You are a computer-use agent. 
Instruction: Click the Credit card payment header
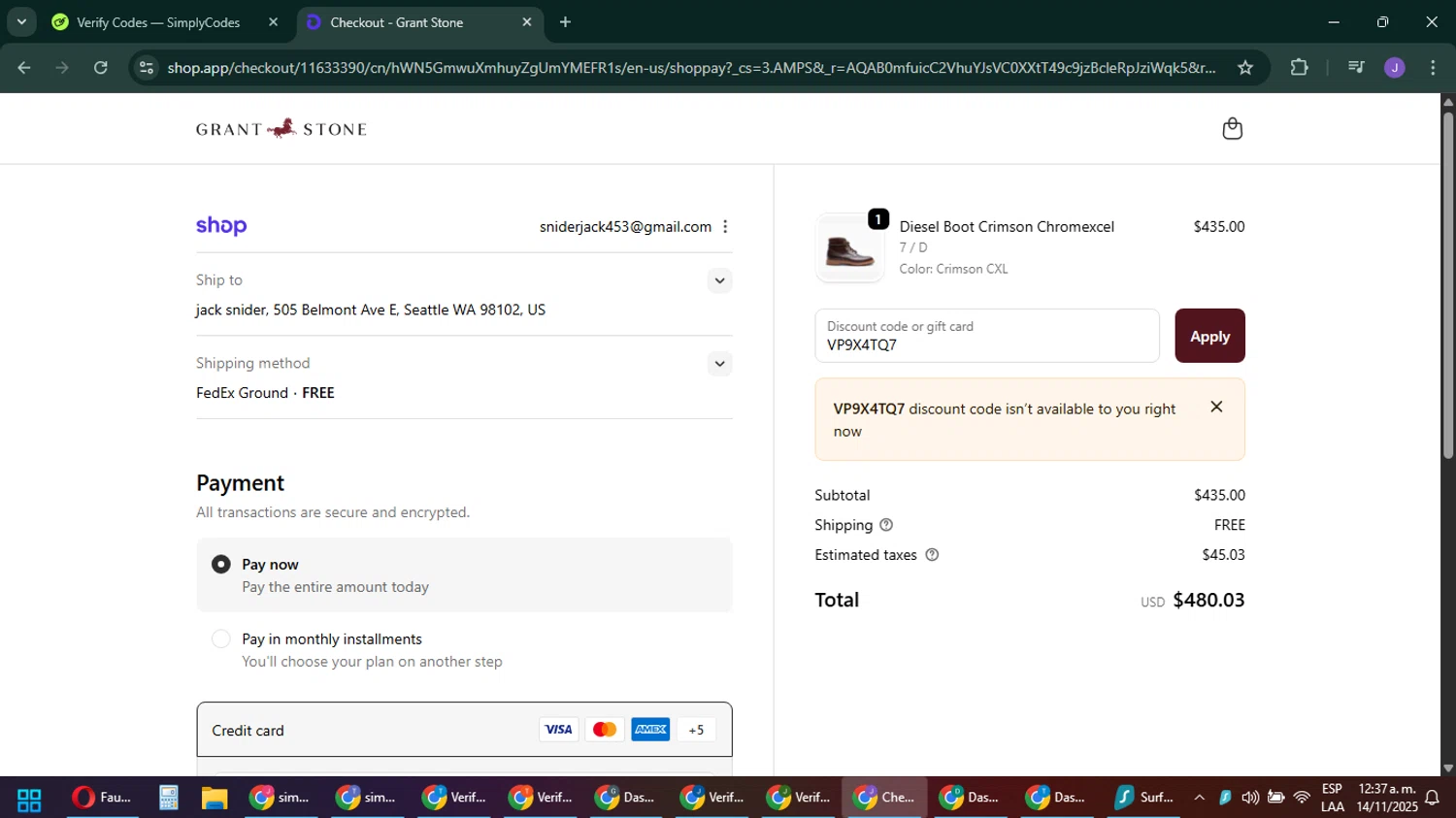[x=464, y=730]
